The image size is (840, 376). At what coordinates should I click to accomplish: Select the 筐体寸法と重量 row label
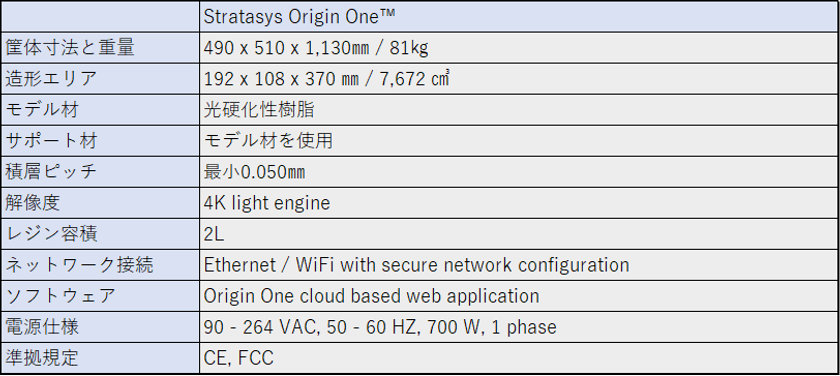point(100,48)
